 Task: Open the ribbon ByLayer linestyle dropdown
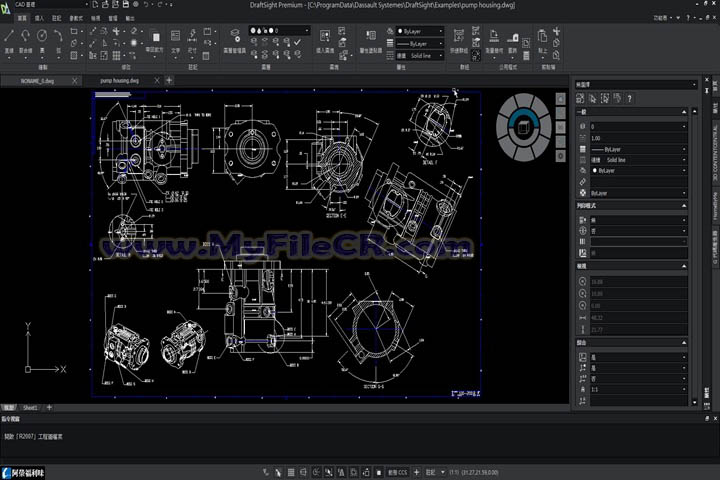pos(420,44)
